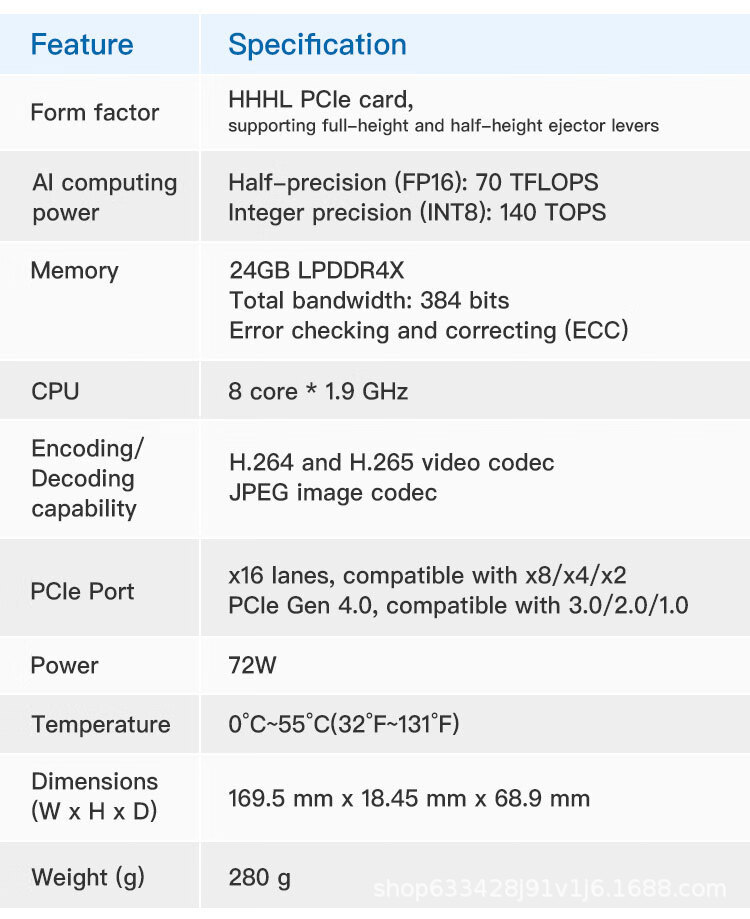This screenshot has height=919, width=750.
Task: Click the HHHL PCIe card text
Action: coord(320,100)
